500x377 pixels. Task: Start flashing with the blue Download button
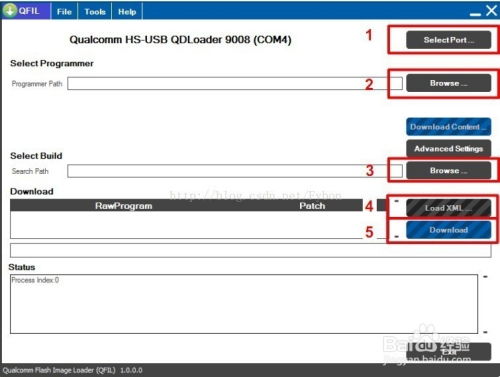click(448, 230)
